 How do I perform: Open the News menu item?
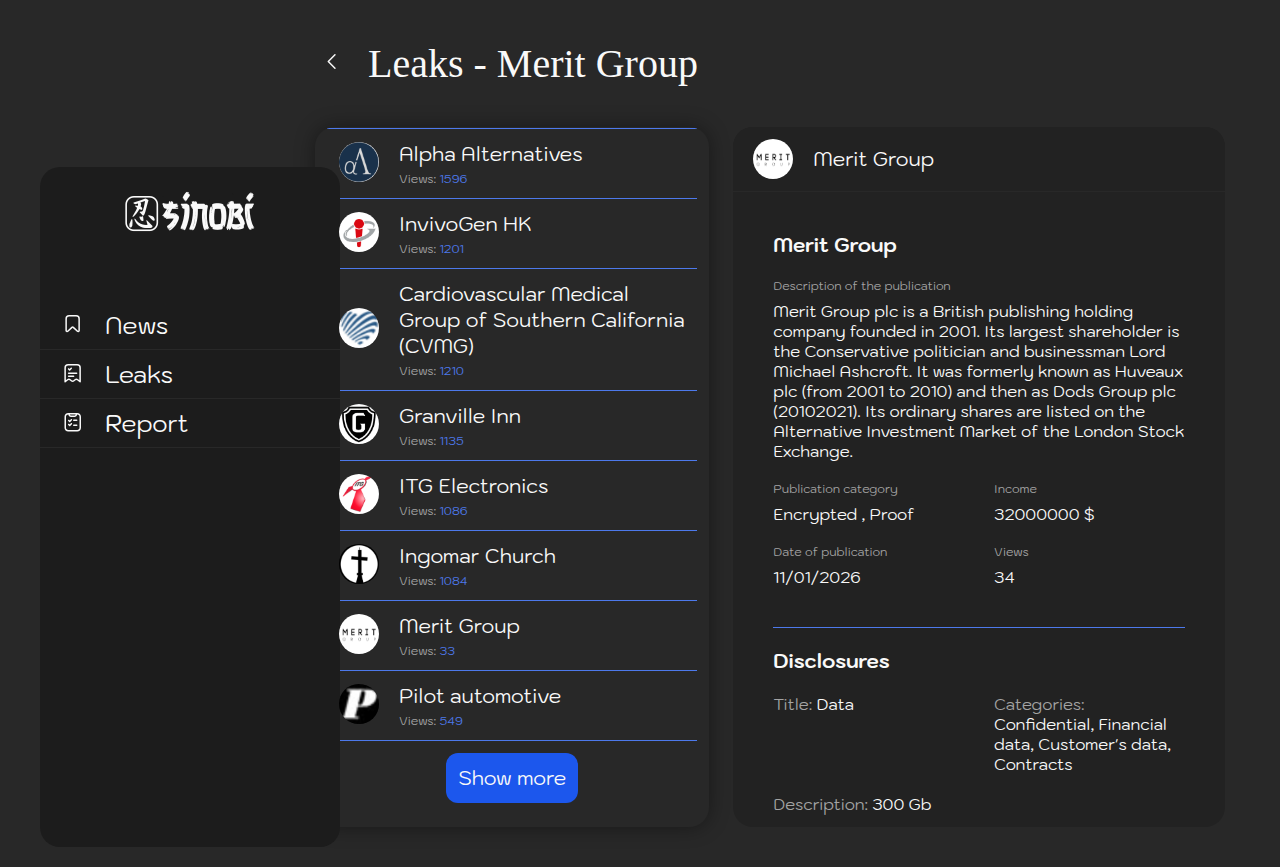coord(137,326)
